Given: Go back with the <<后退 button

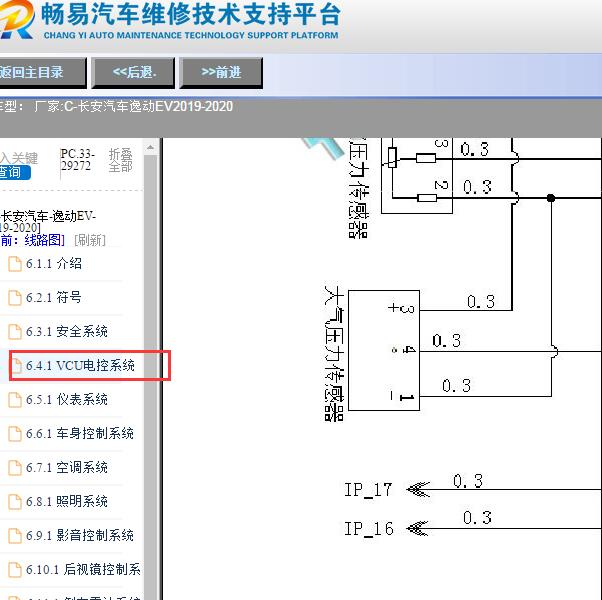Looking at the screenshot, I should tap(133, 72).
